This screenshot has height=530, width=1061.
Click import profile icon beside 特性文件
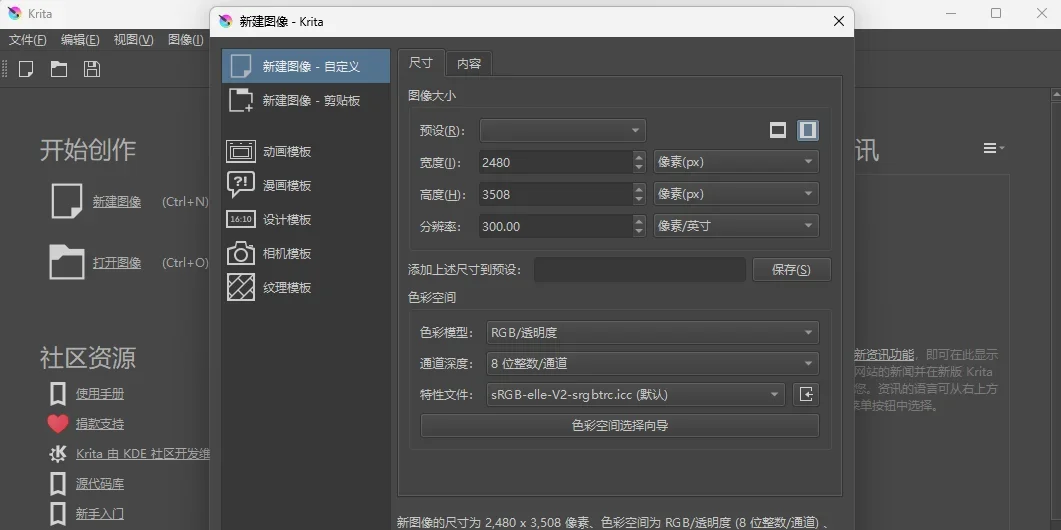[806, 394]
